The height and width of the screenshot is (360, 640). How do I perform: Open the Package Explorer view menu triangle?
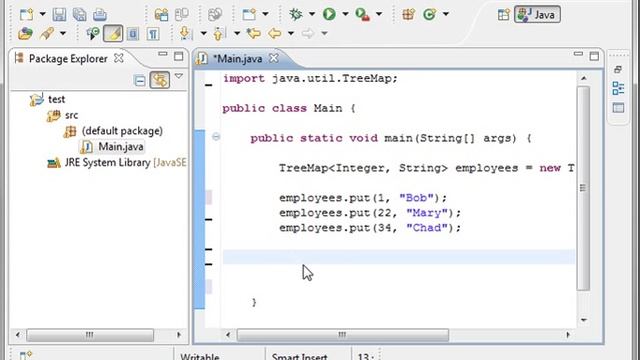179,76
